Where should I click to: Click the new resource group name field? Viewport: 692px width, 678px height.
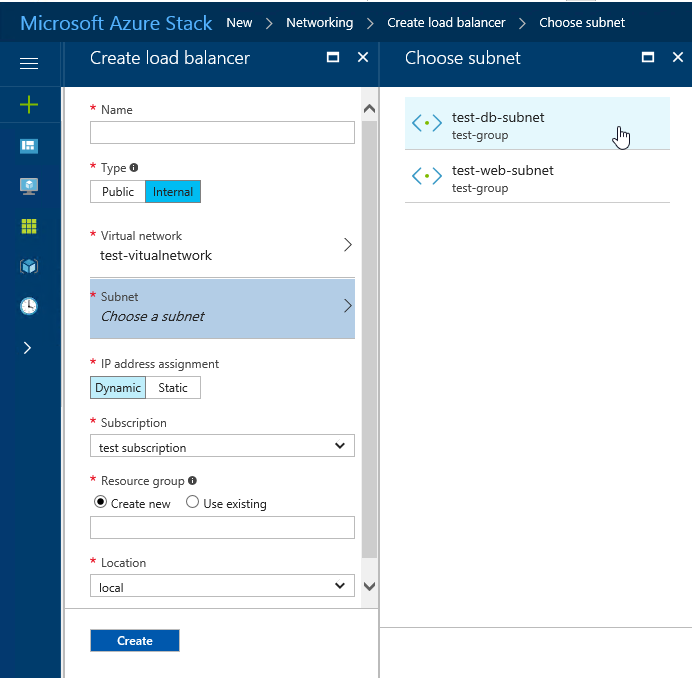click(222, 527)
